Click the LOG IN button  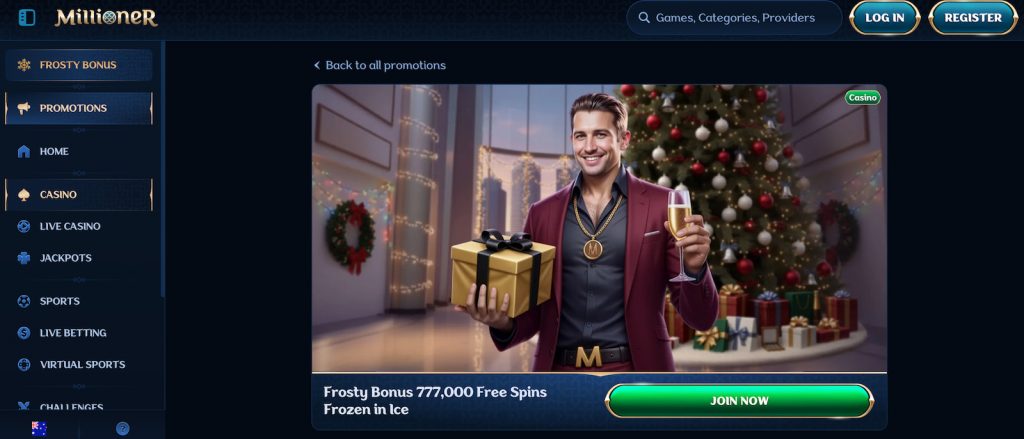pos(884,18)
